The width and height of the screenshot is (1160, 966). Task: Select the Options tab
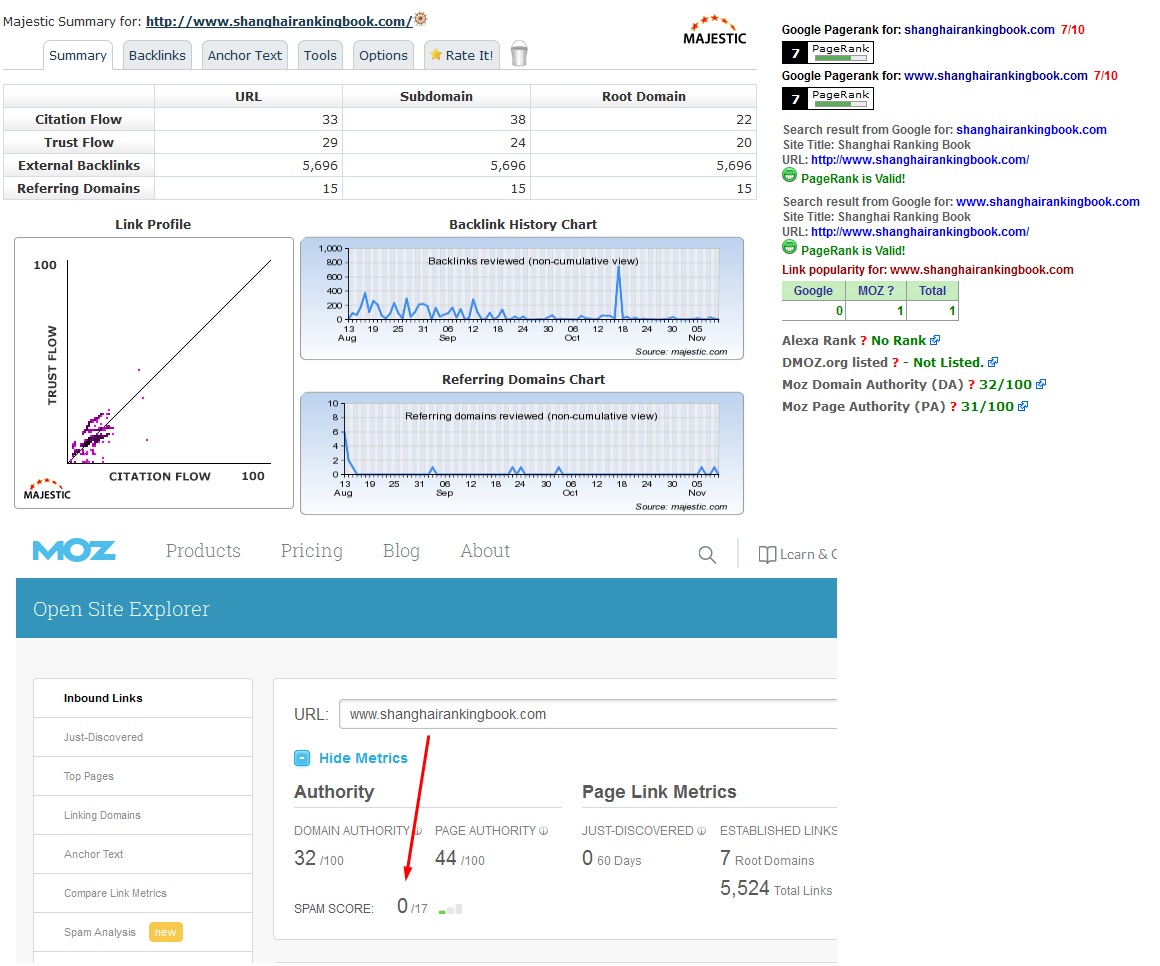click(x=383, y=55)
